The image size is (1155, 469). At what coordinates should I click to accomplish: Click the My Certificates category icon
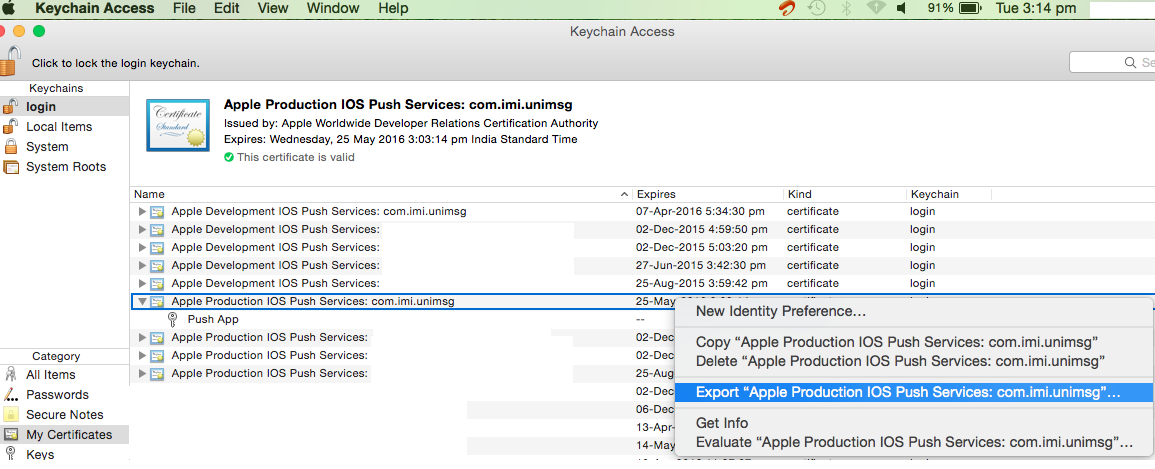10,434
